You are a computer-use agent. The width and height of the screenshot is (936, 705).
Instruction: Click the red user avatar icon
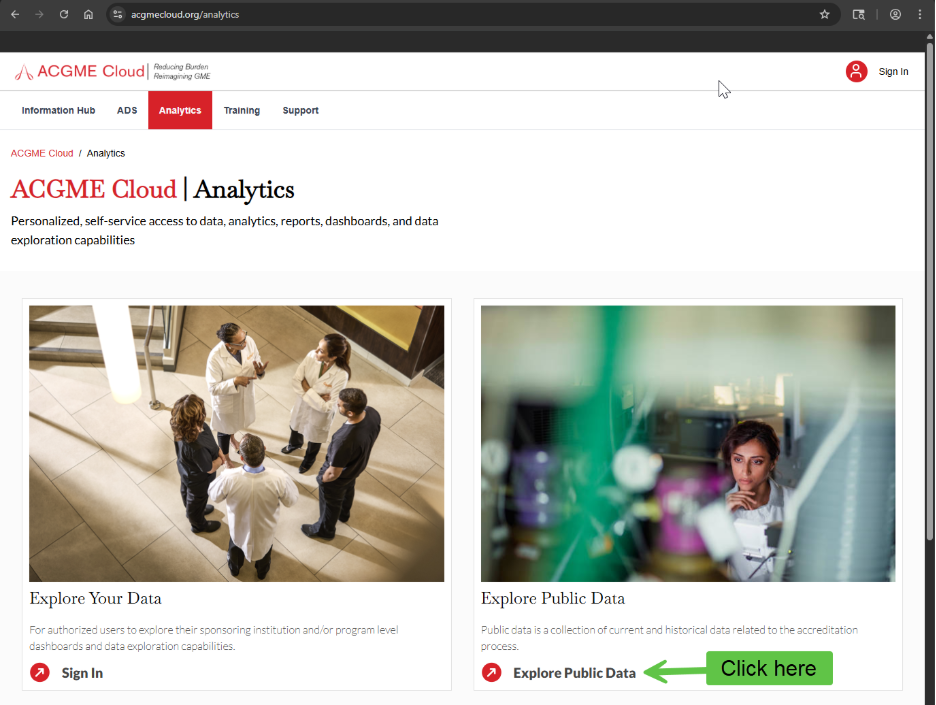pyautogui.click(x=856, y=72)
